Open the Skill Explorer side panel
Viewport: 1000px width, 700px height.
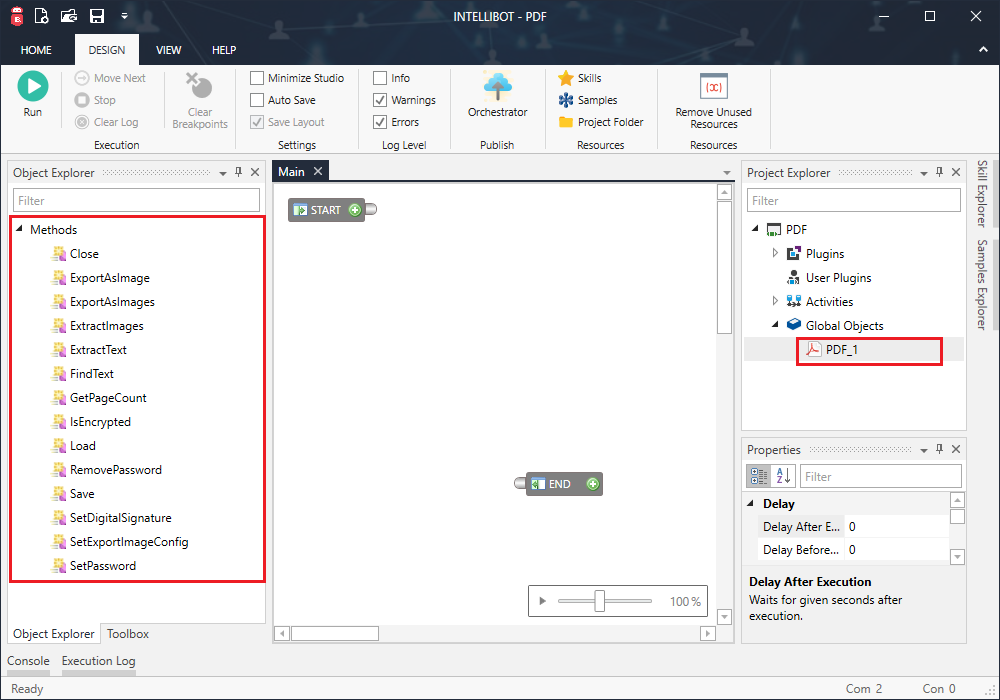(x=982, y=194)
